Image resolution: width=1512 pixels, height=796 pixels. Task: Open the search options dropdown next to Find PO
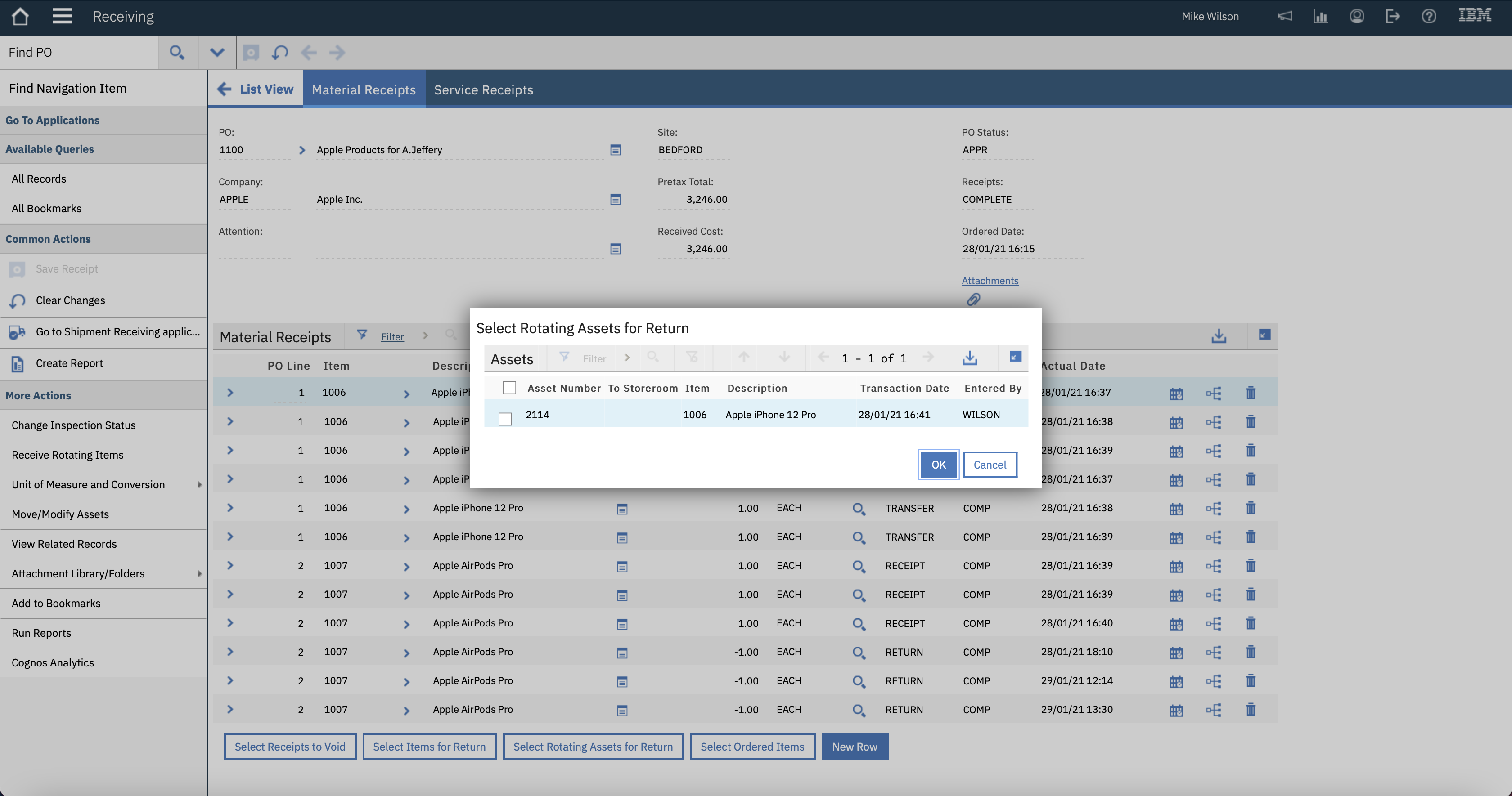216,52
